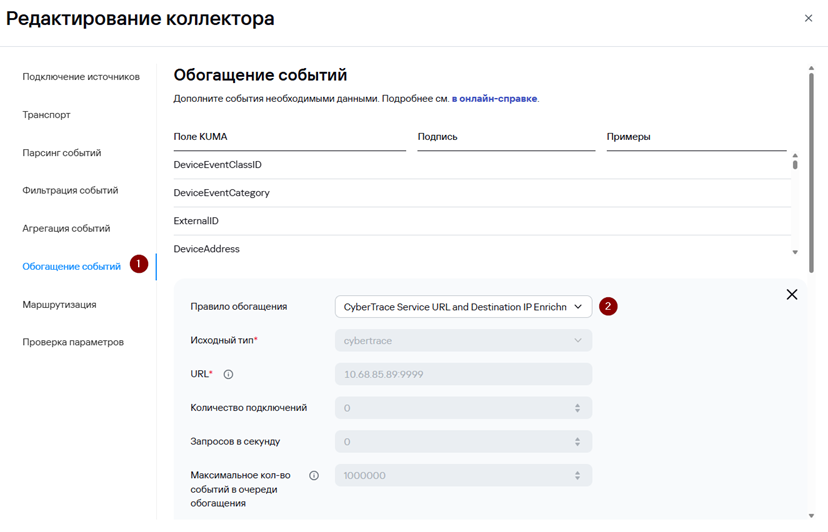
Task: Go to the Подключение источников step
Action: [81, 77]
